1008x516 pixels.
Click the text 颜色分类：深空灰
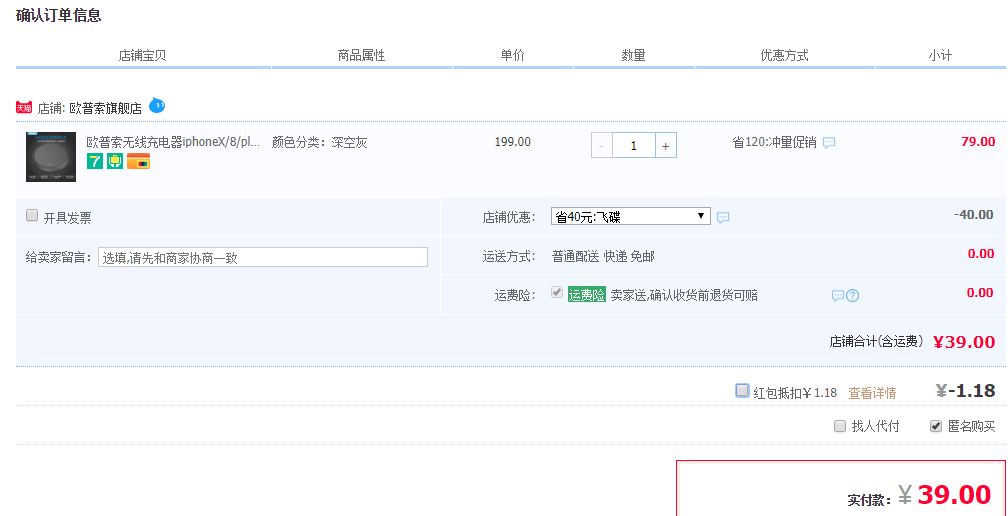pos(320,142)
